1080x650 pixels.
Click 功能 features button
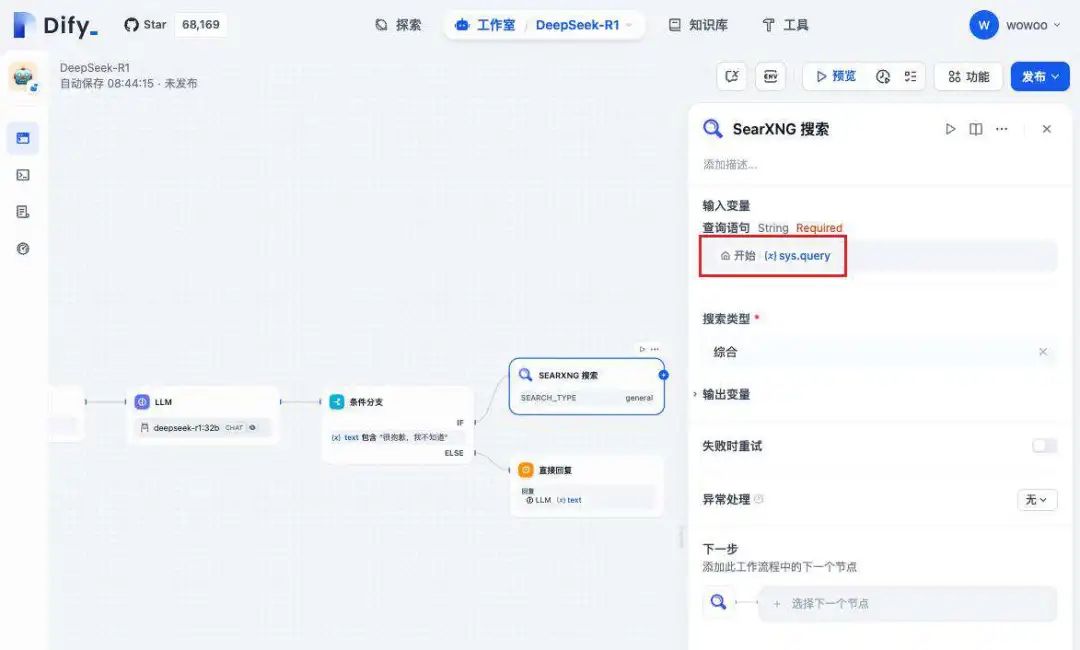click(x=968, y=76)
